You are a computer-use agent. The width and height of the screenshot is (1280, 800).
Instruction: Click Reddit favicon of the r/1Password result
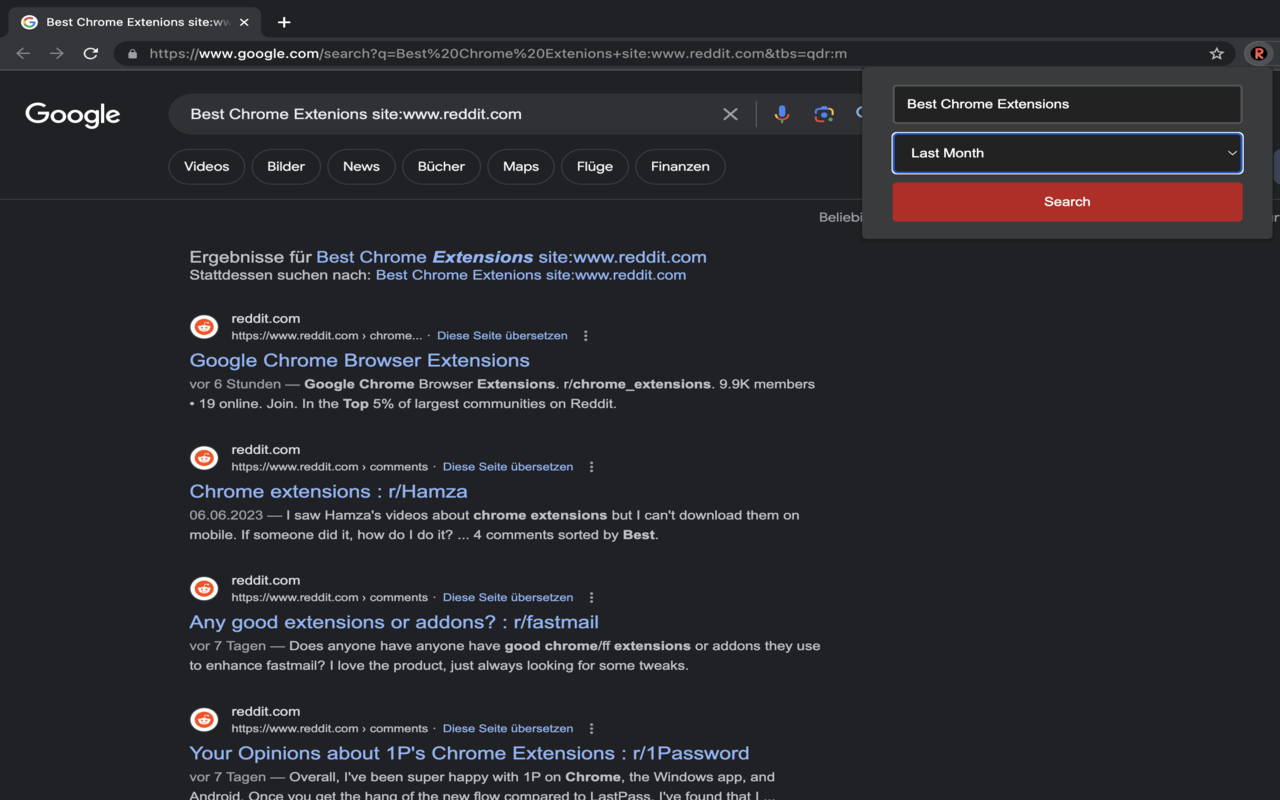coord(204,720)
